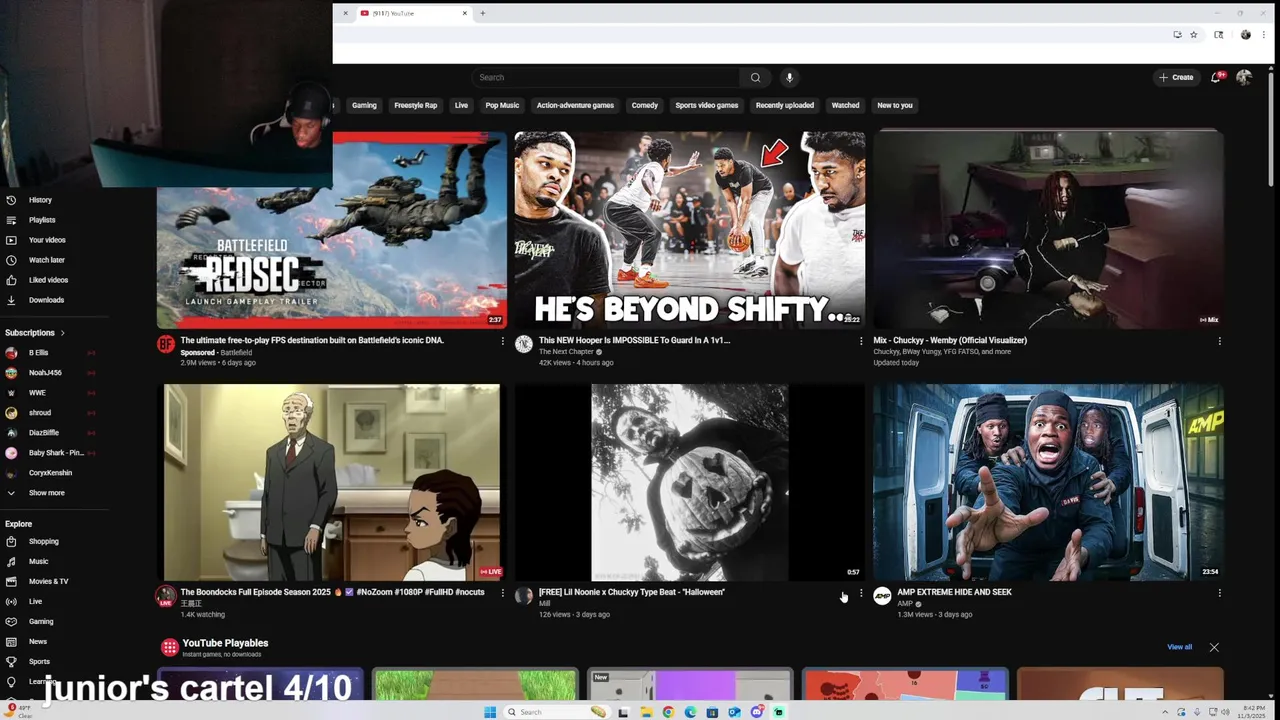Select Recently uploaded chip
The image size is (1280, 720).
785,105
